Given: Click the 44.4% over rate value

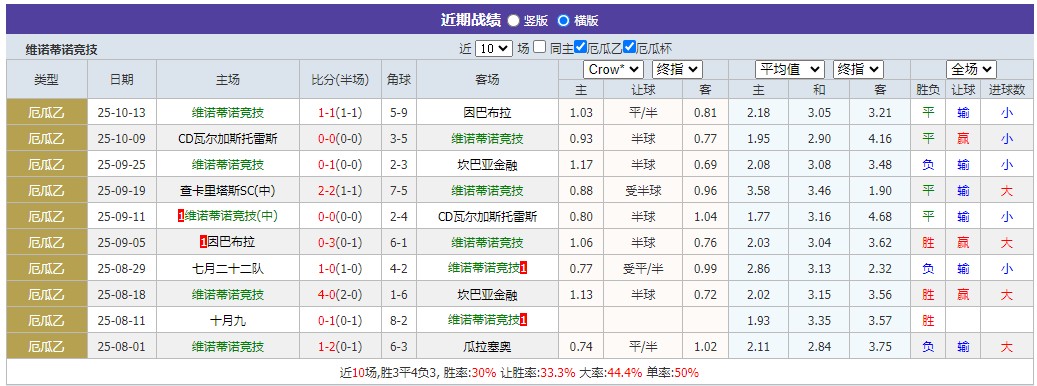Looking at the screenshot, I should coord(625,372).
